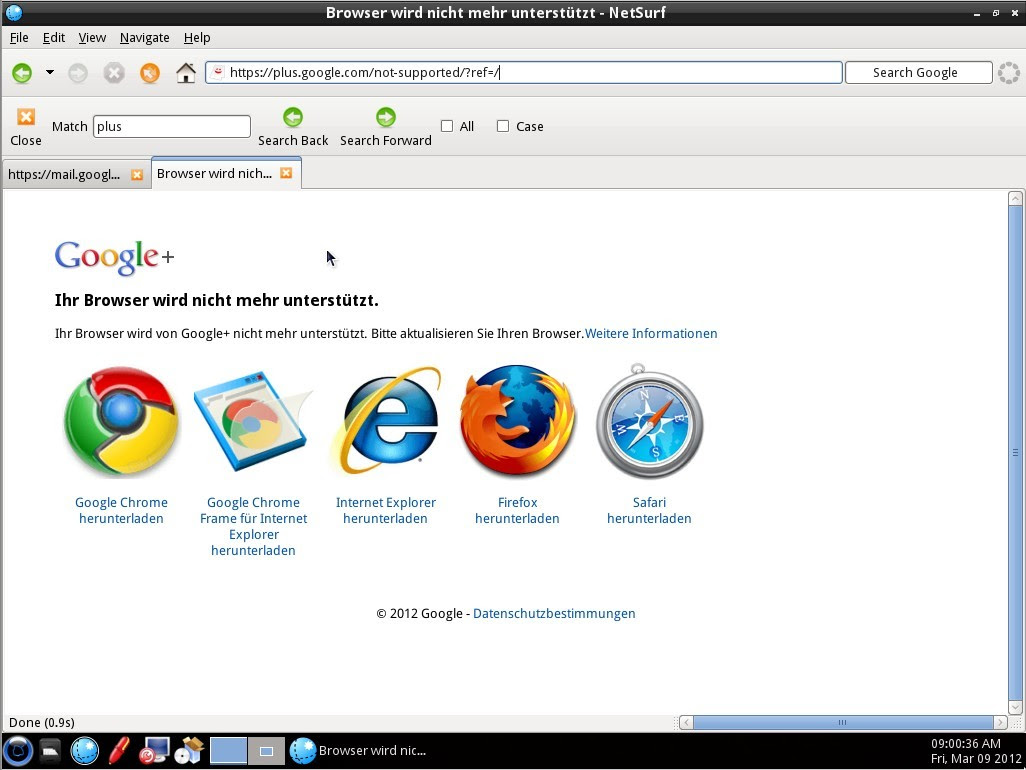Click the NetSurf title bar globe icon

[13, 12]
